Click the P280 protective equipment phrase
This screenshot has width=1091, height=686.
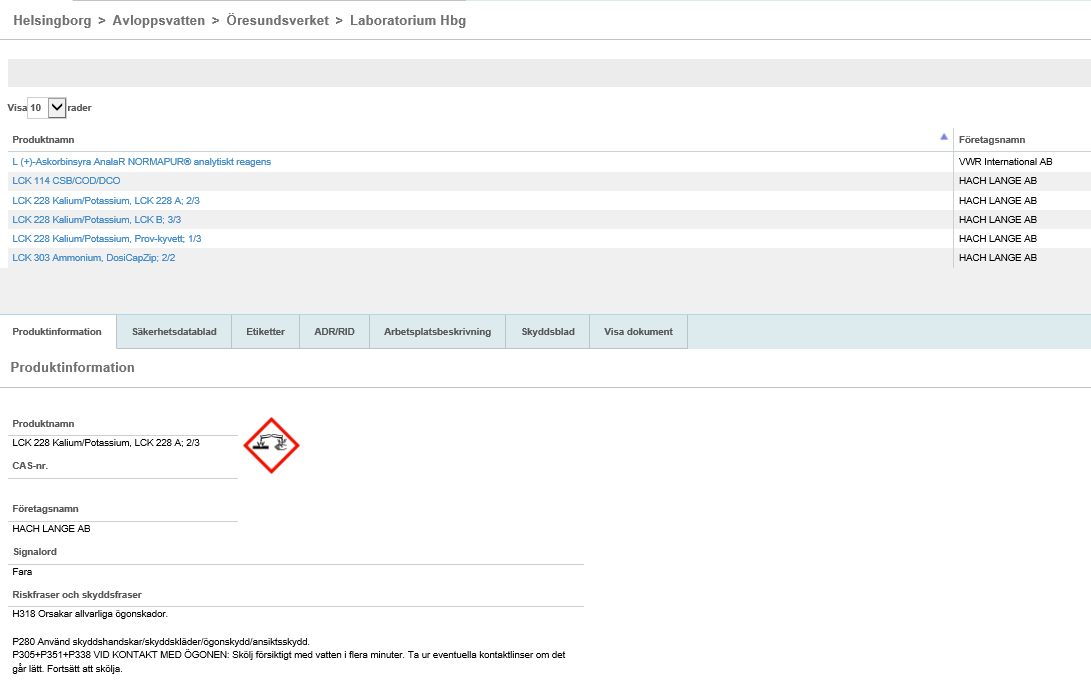pos(161,642)
